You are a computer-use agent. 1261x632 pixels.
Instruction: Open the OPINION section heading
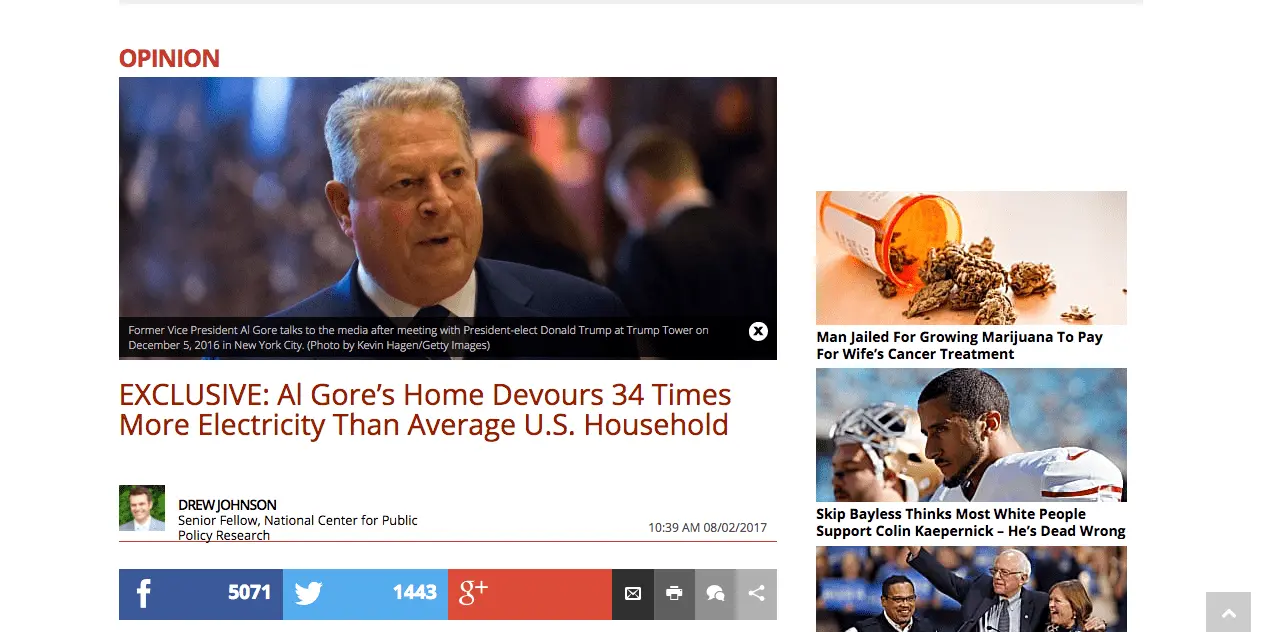pos(169,58)
